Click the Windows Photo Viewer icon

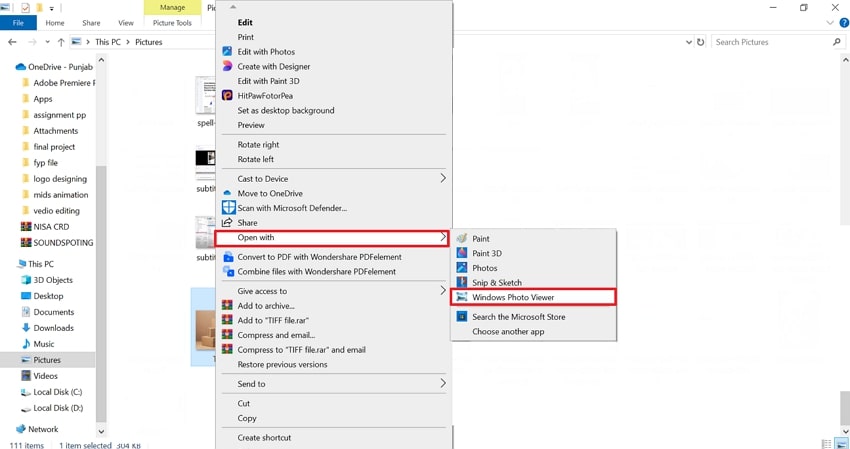pyautogui.click(x=462, y=297)
